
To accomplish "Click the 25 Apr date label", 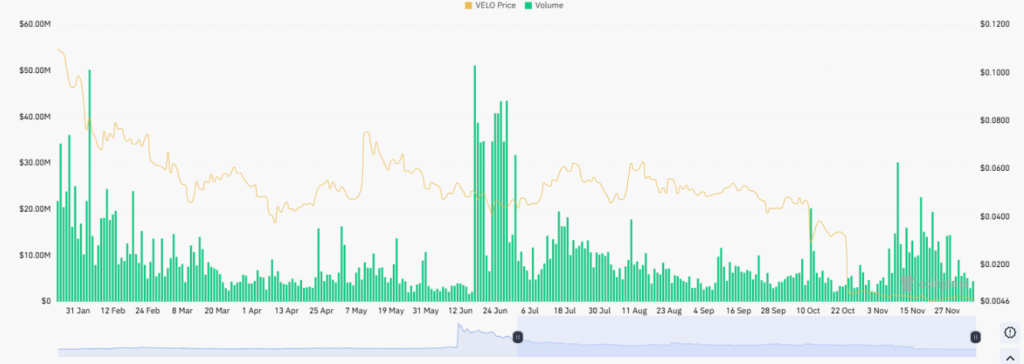I will [321, 311].
